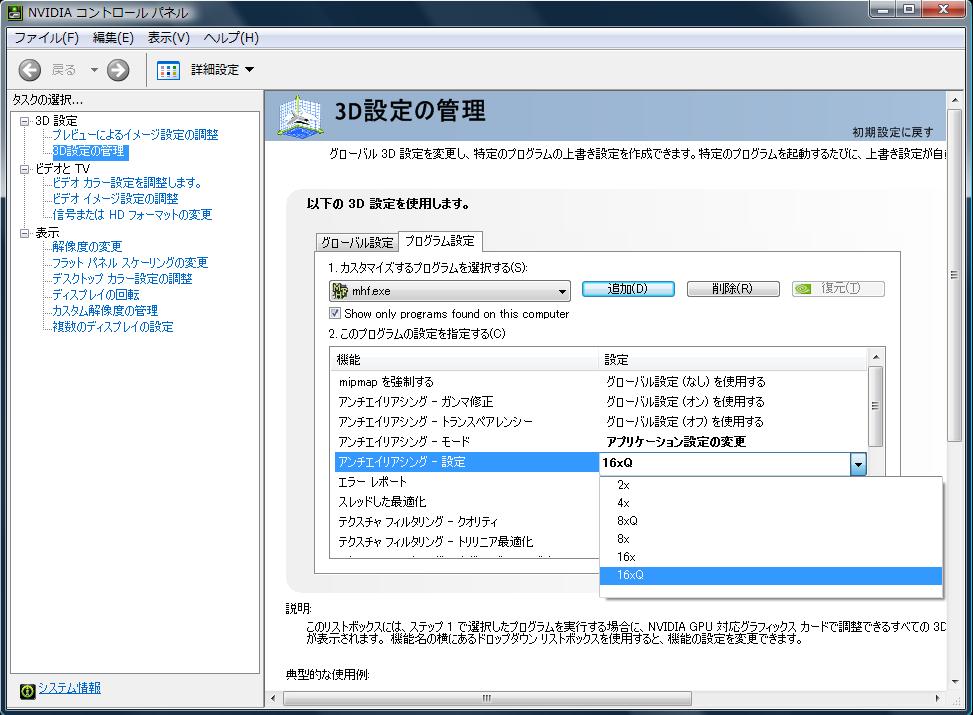Screen dimensions: 973x715
Task: Open the 編集(E) menu
Action: click(x=113, y=38)
